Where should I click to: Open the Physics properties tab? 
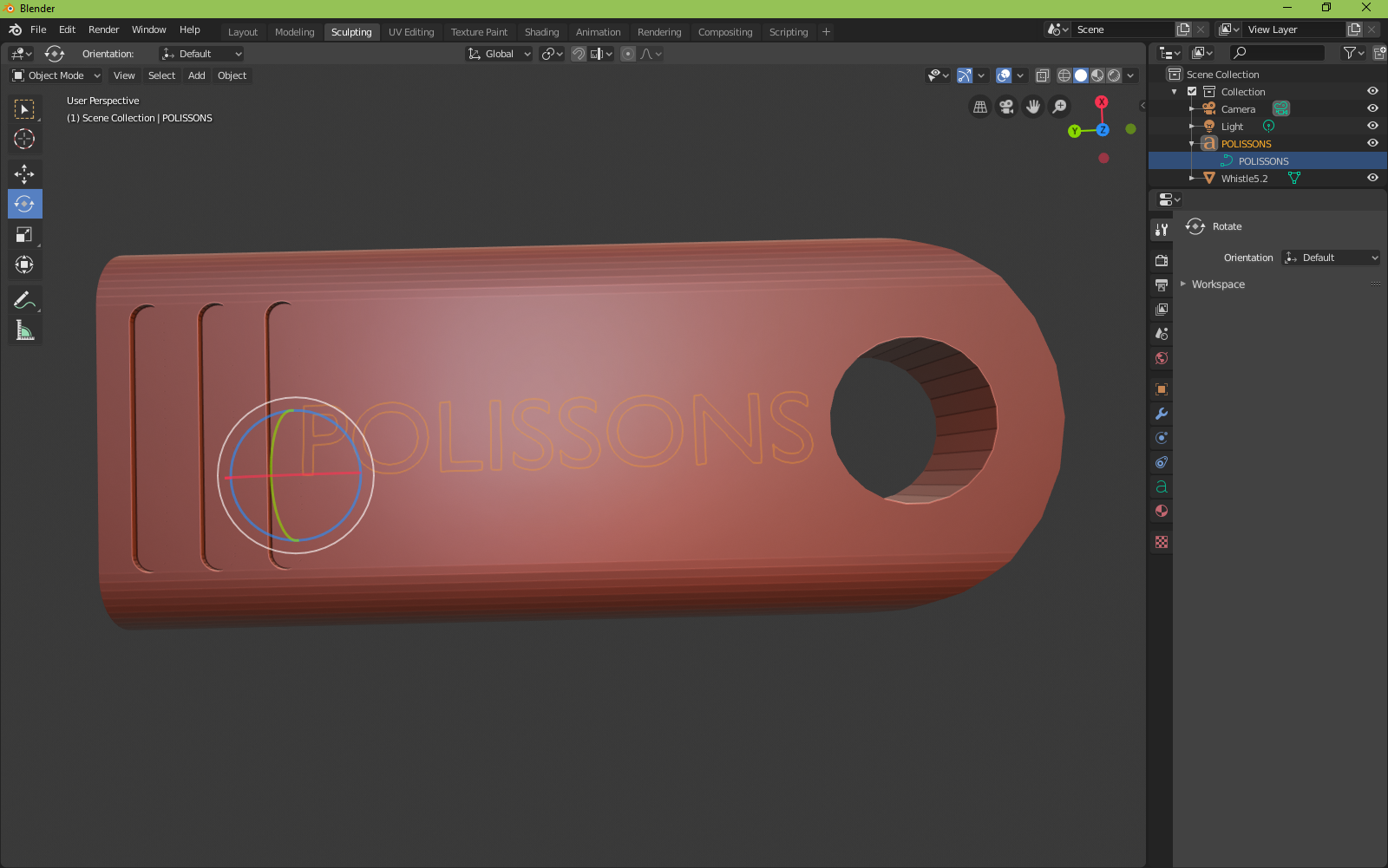(x=1162, y=438)
